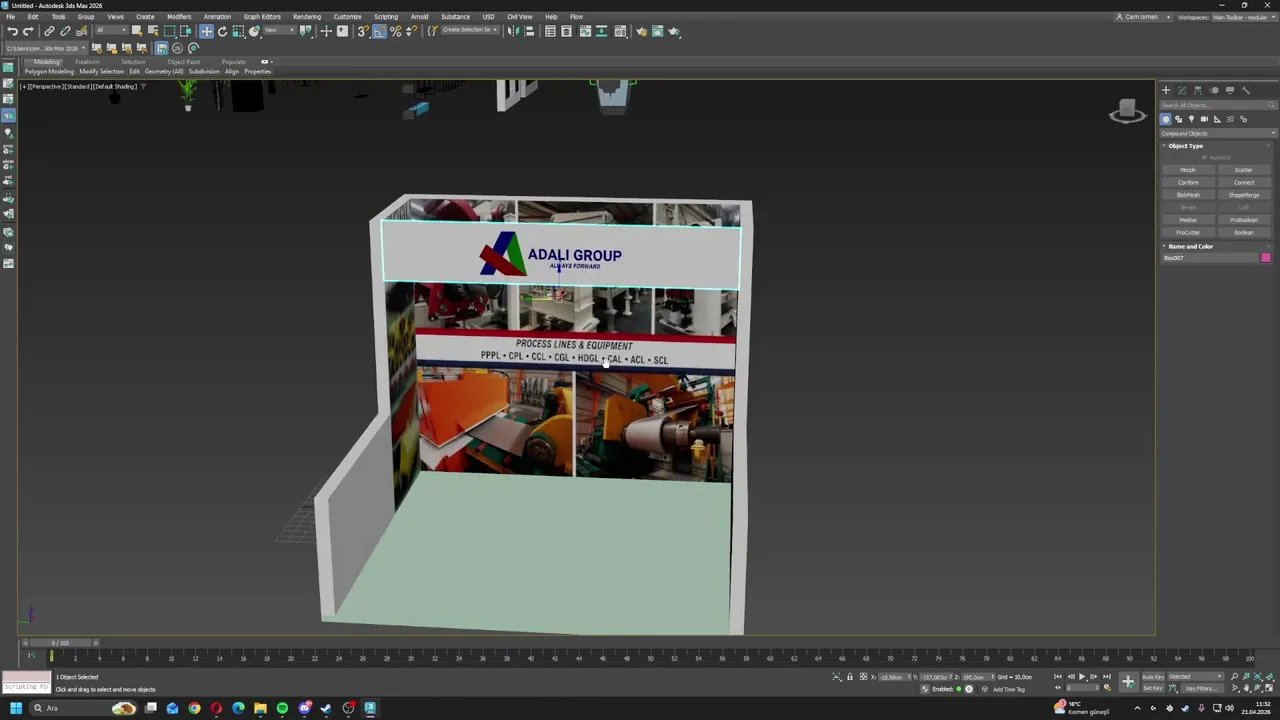Screen dimensions: 1280x720
Task: Click the Render Production teapot icon
Action: coord(673,31)
